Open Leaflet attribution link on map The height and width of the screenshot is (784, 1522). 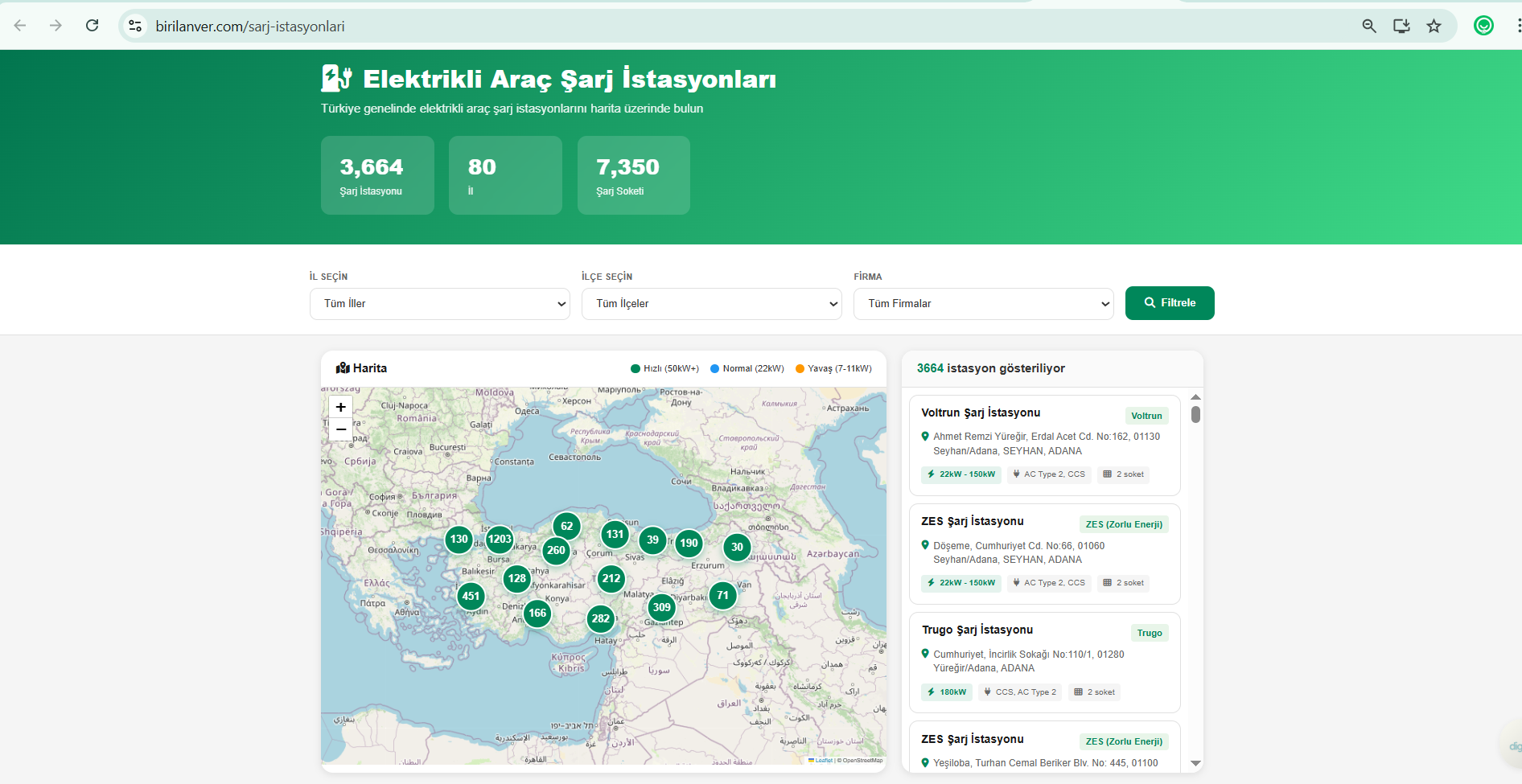tap(823, 760)
